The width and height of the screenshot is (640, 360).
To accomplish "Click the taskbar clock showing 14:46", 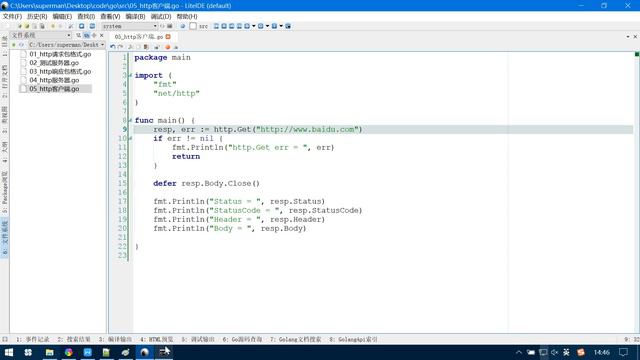I will (x=602, y=352).
